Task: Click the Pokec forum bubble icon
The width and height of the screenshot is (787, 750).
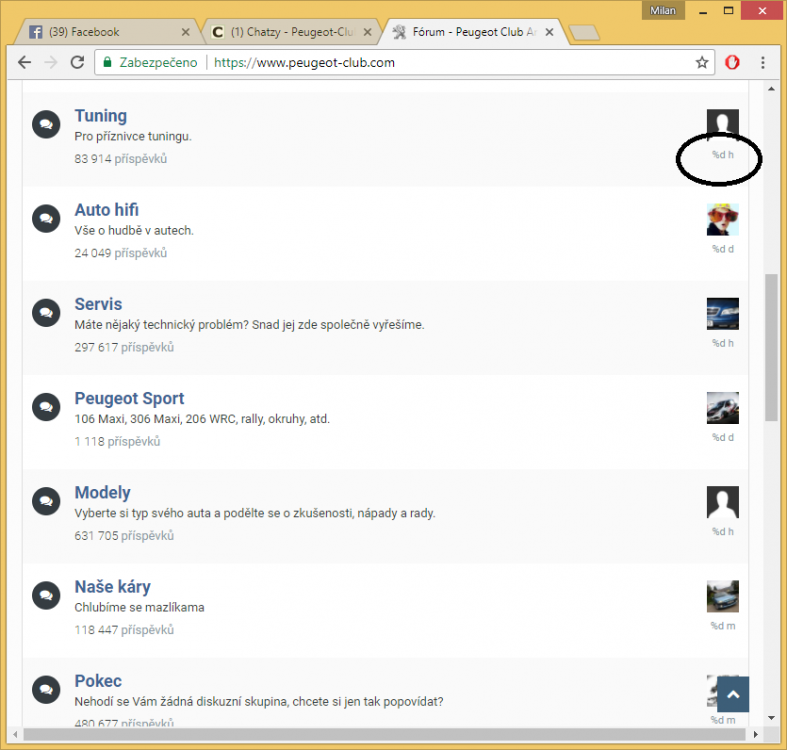Action: click(x=46, y=690)
